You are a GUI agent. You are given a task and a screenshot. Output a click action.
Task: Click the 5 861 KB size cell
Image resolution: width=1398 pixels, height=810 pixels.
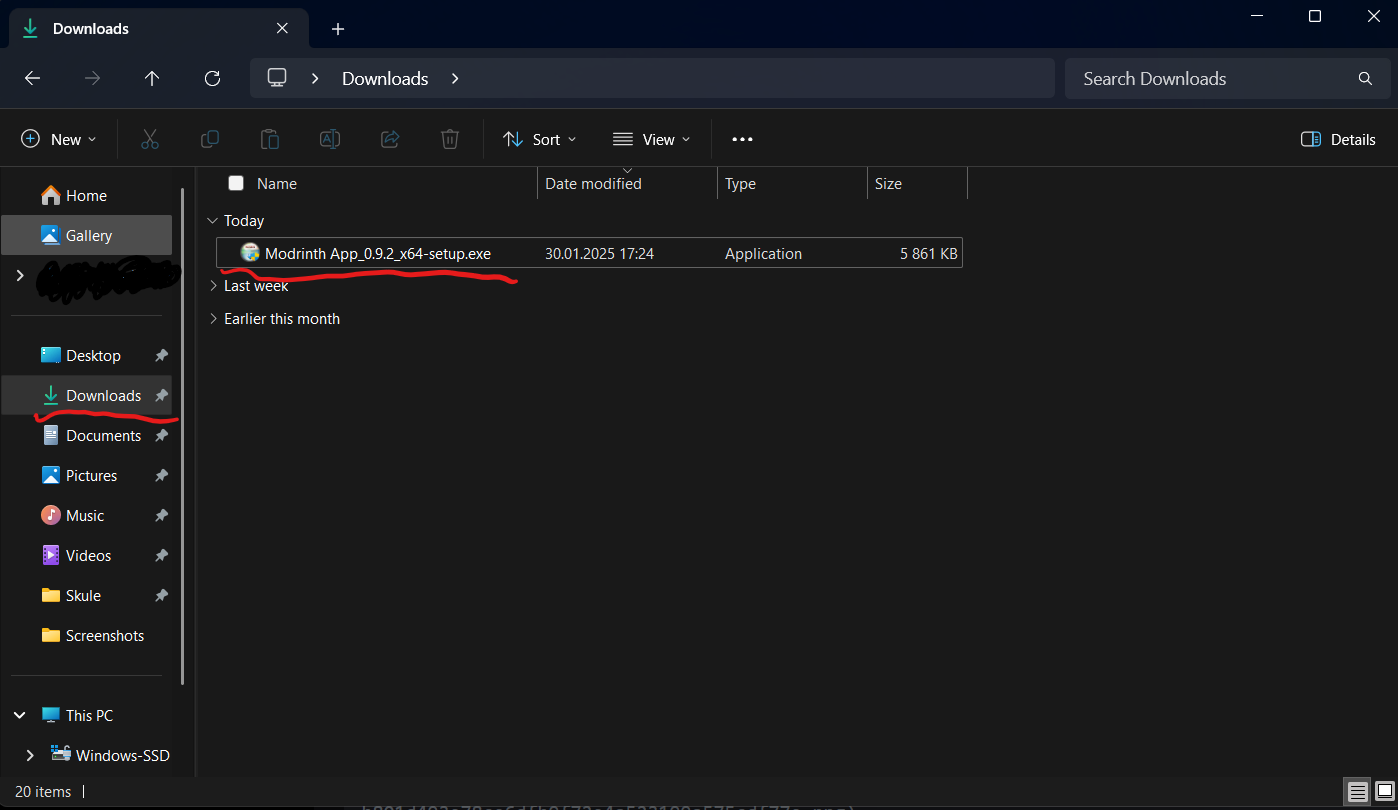[929, 254]
